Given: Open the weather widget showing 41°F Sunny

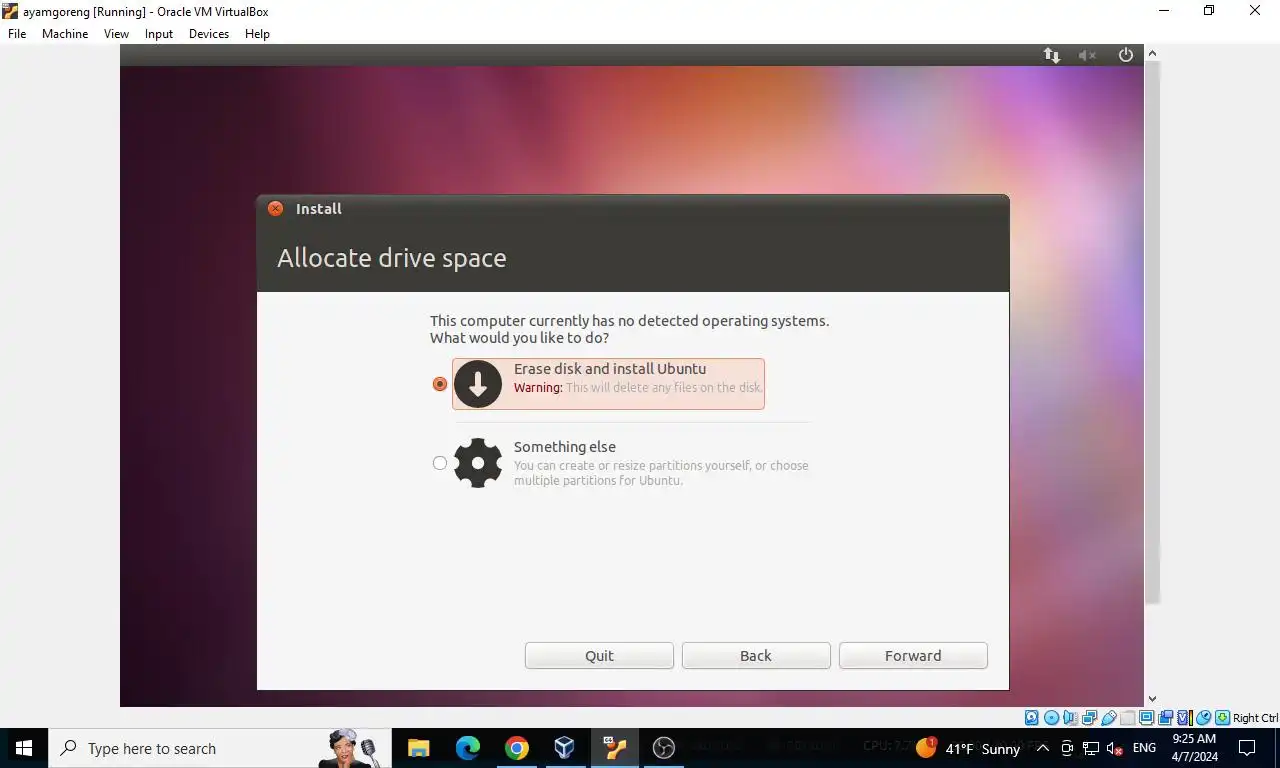Looking at the screenshot, I should 968,748.
